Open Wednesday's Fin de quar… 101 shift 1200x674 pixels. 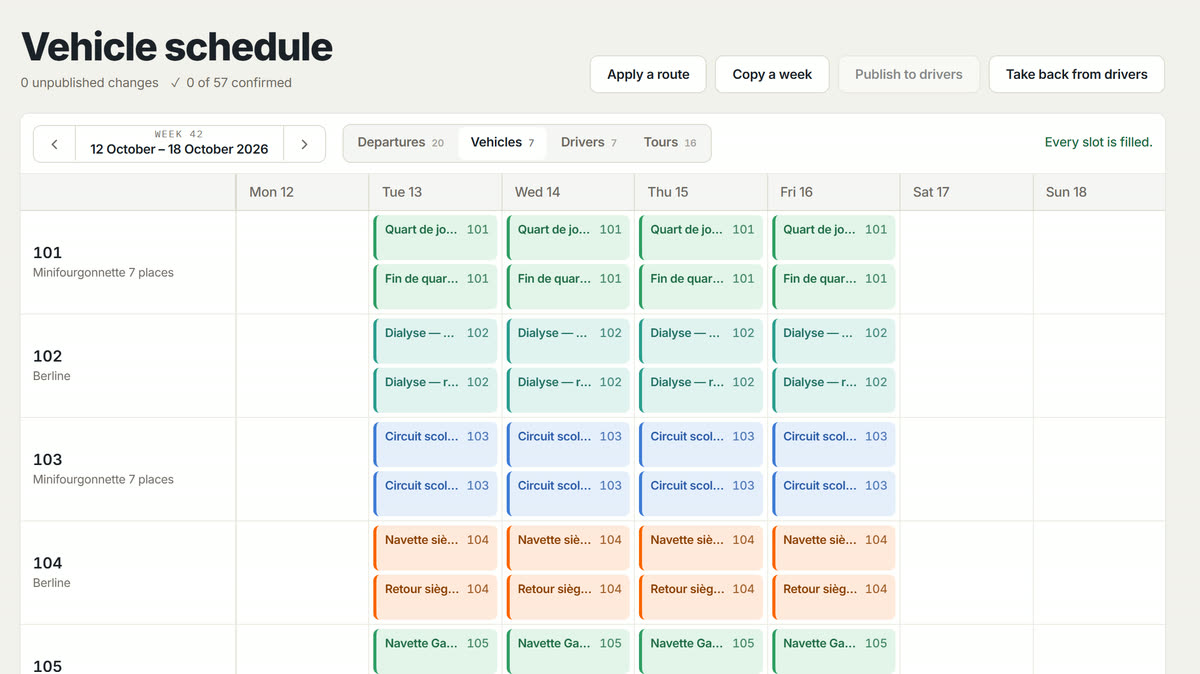pyautogui.click(x=568, y=286)
